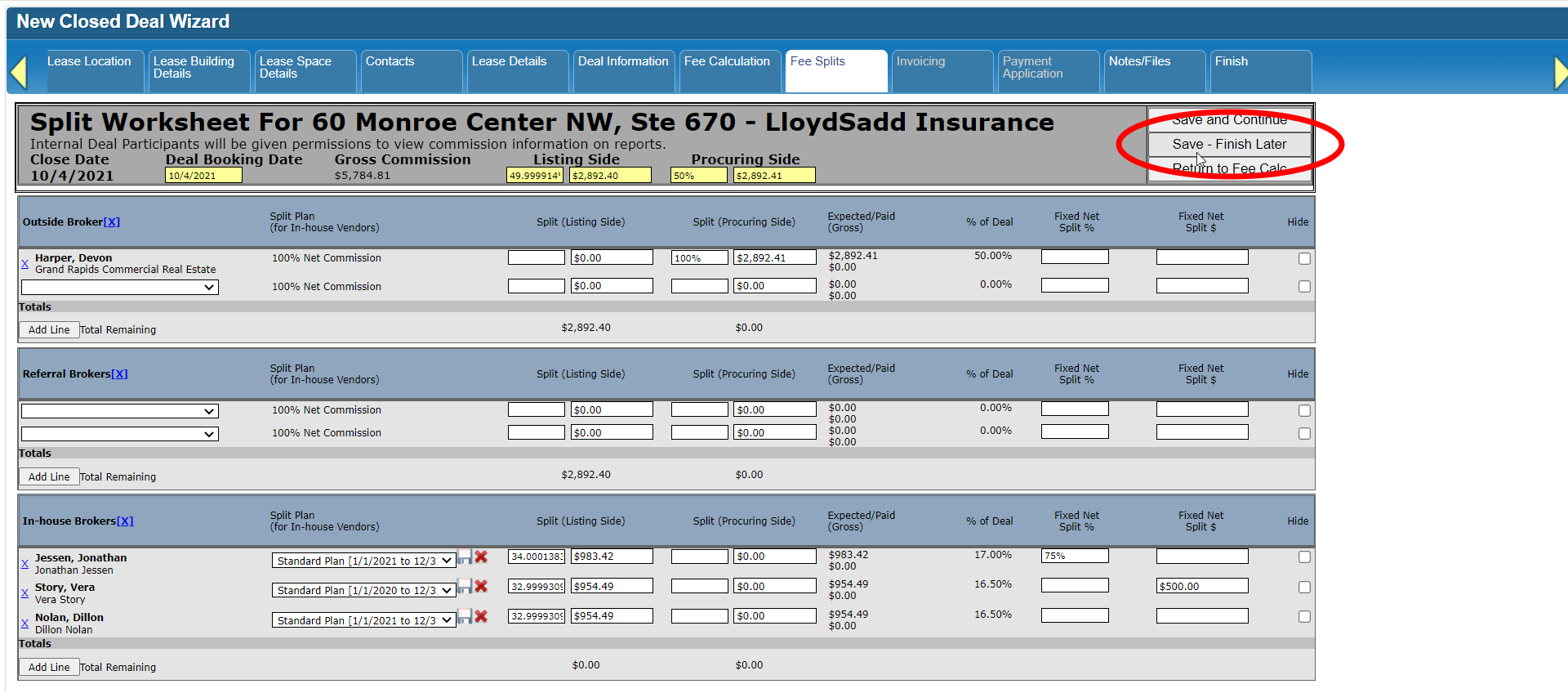Enable Hide for Dillon Nolan's row

[1304, 617]
